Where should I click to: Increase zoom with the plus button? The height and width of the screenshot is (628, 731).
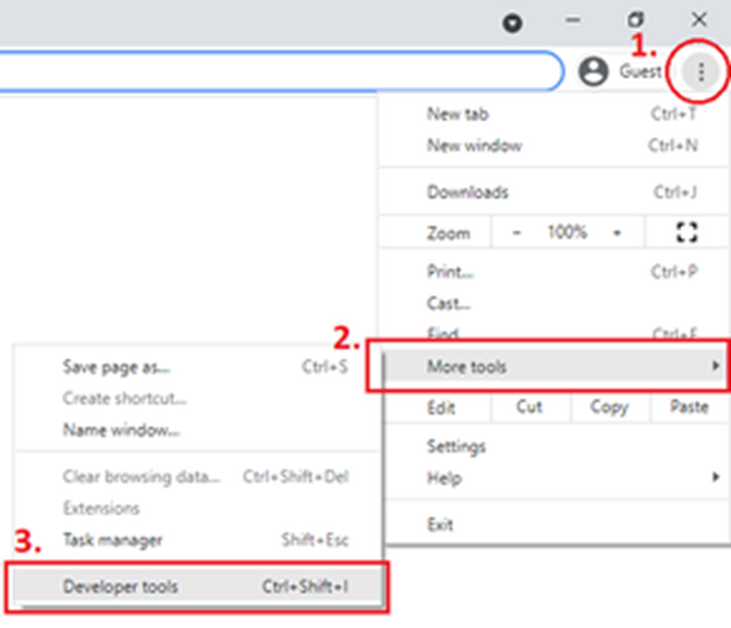(617, 232)
